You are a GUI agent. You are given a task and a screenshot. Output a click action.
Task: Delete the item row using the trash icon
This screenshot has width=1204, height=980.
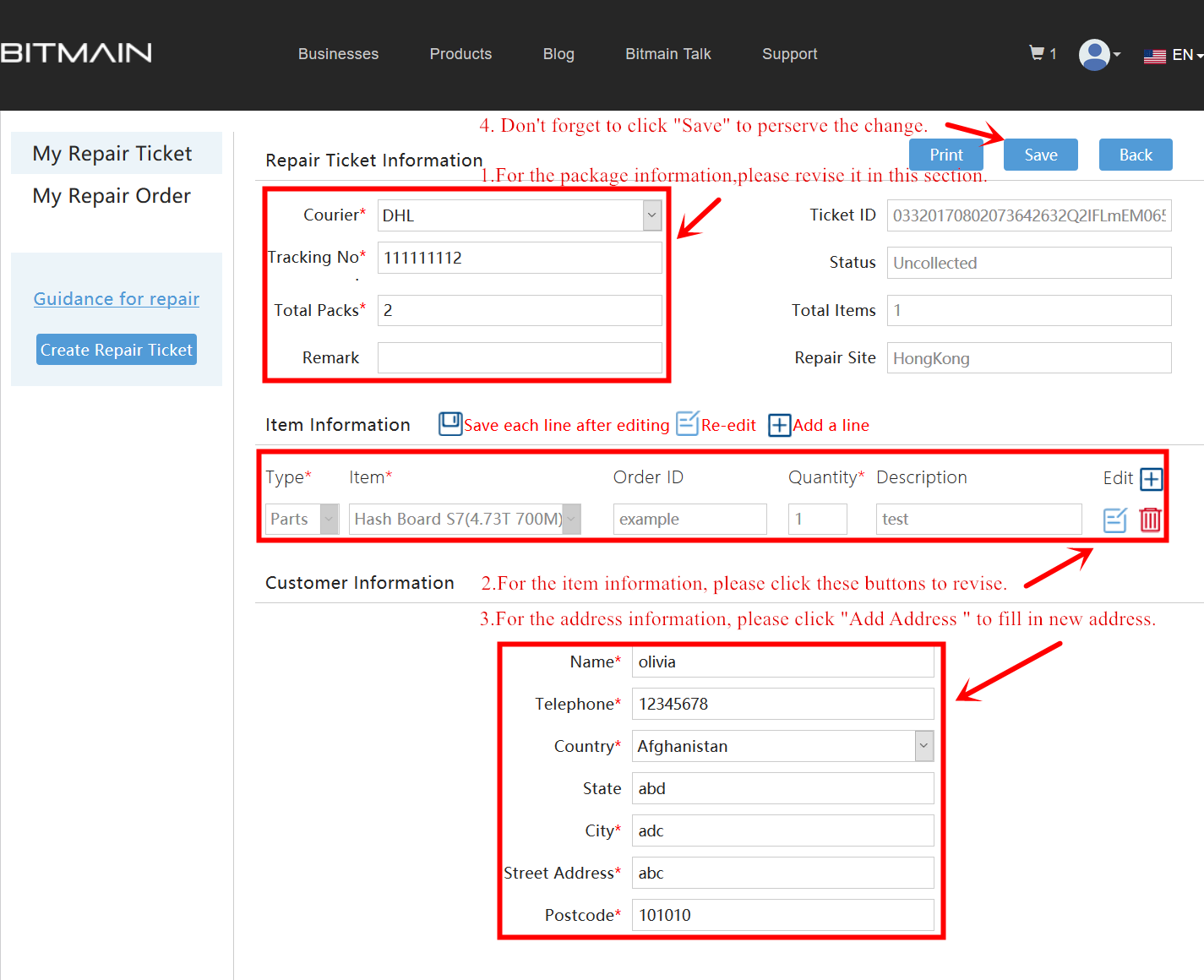click(1151, 520)
